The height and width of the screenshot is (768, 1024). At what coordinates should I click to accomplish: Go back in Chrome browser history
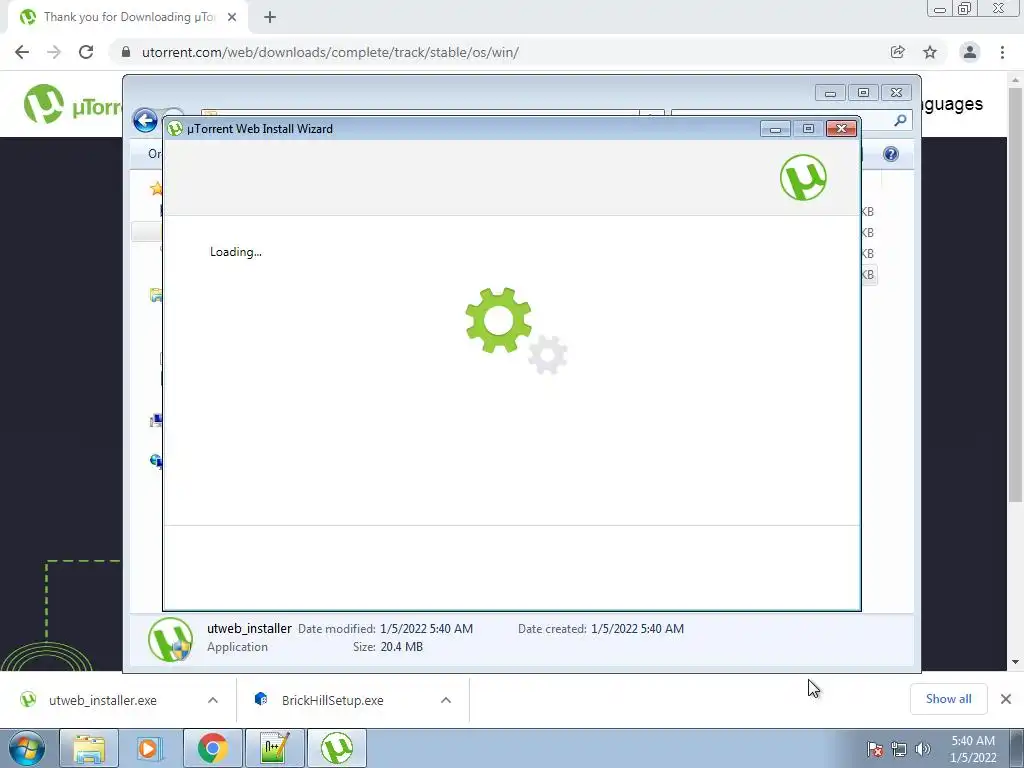(x=22, y=52)
